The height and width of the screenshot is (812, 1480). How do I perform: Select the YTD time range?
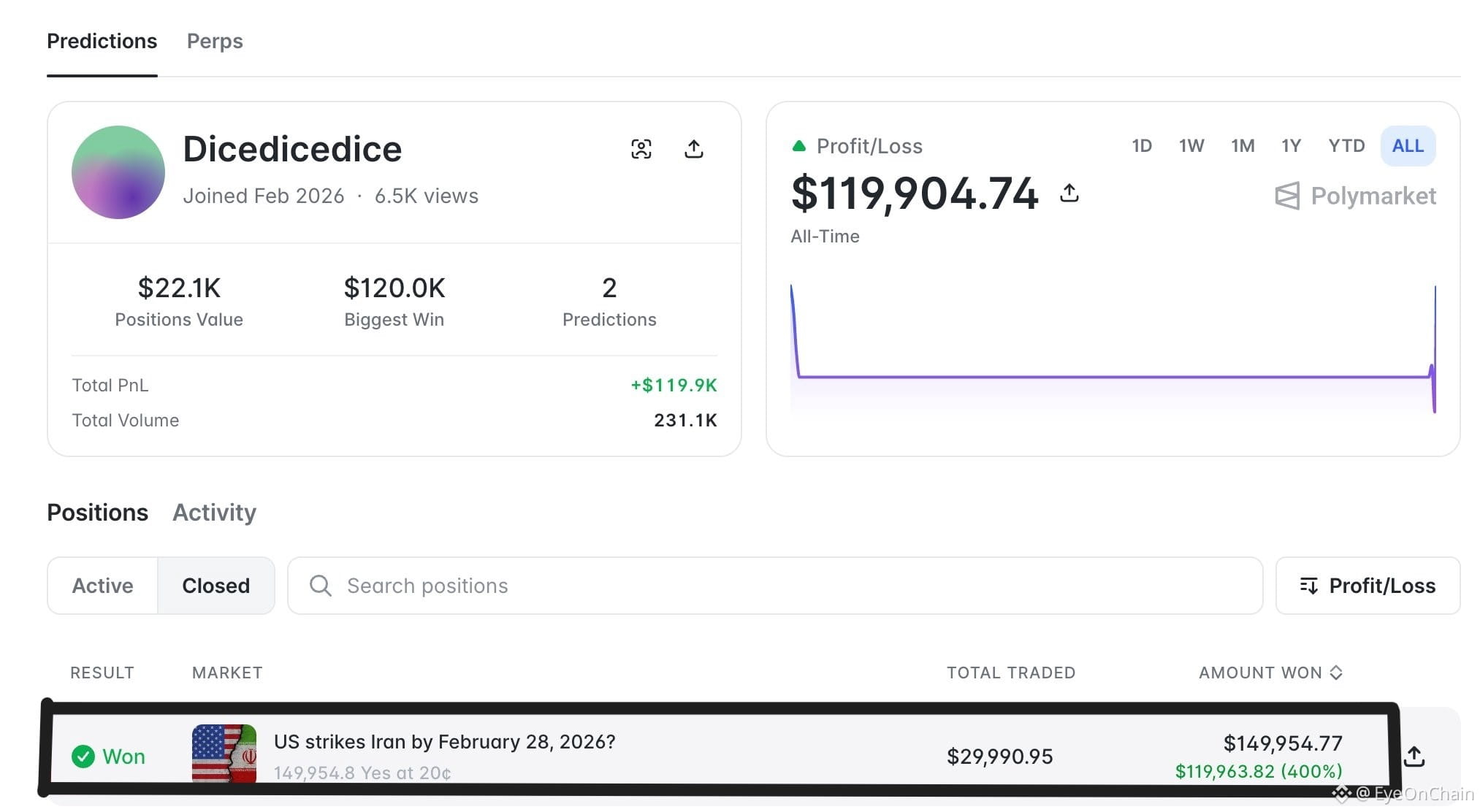pos(1346,146)
